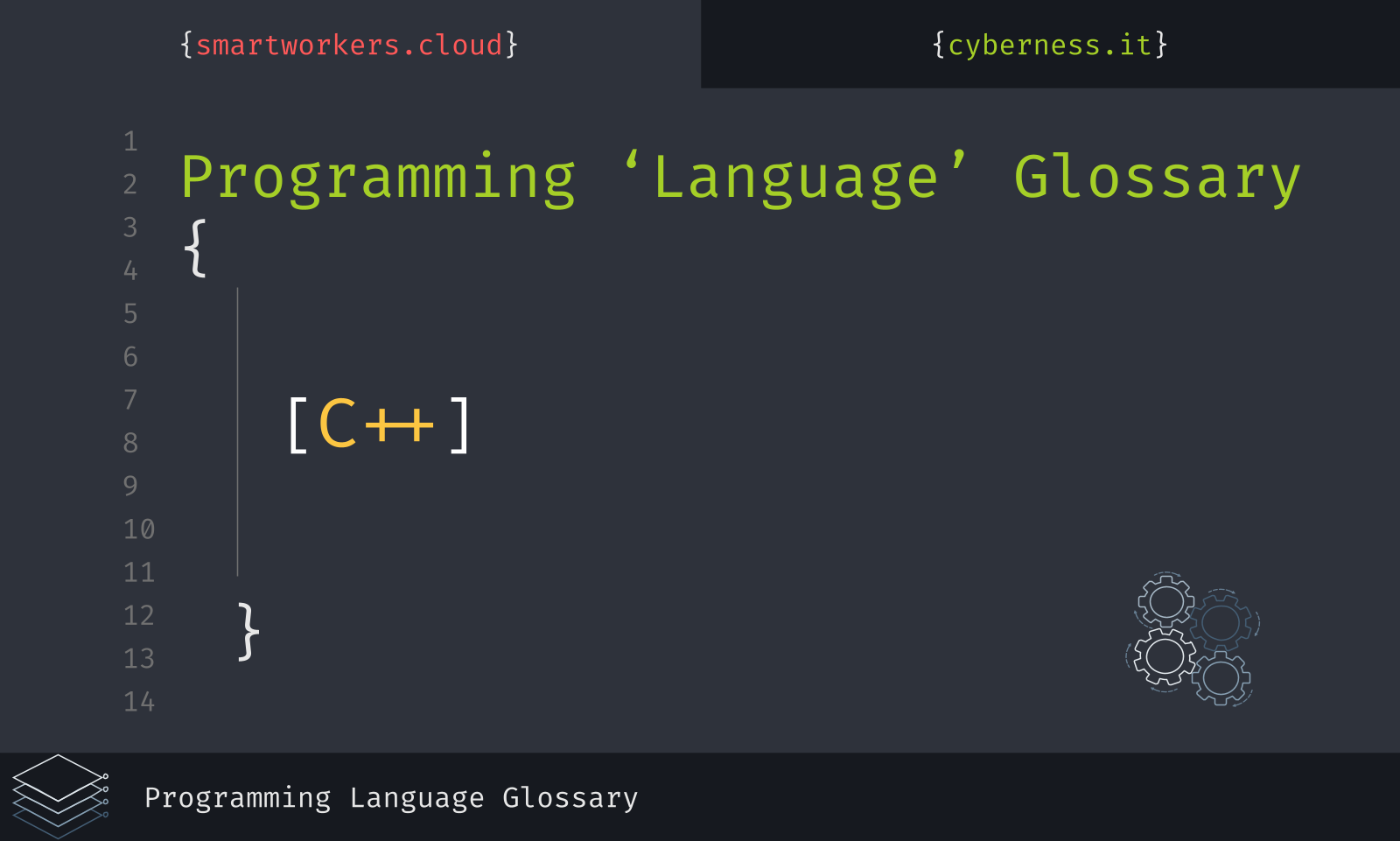The image size is (1400, 841).
Task: Click line number 8
Action: pyautogui.click(x=130, y=443)
